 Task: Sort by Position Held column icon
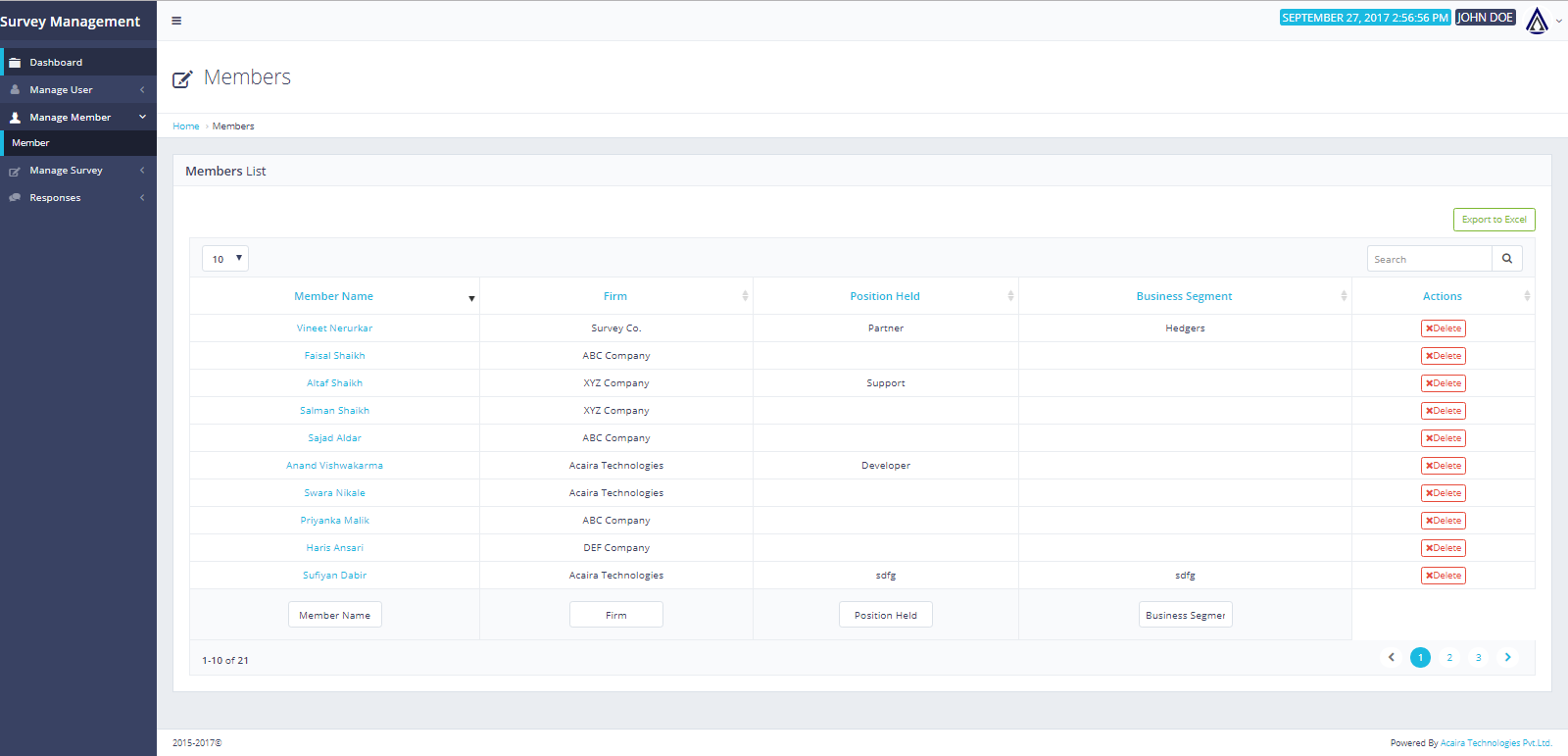pyautogui.click(x=1010, y=296)
